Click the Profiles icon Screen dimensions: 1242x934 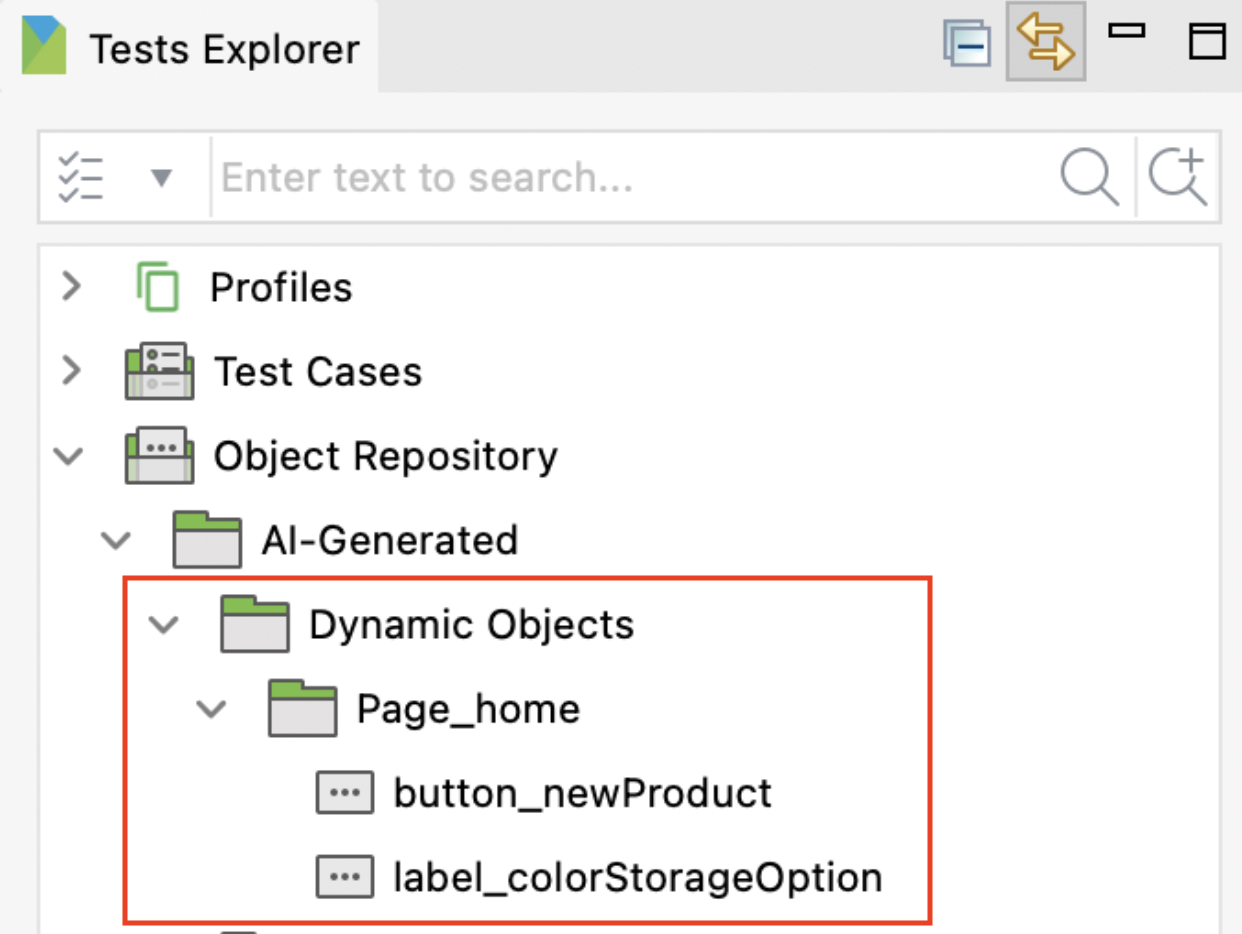160,287
